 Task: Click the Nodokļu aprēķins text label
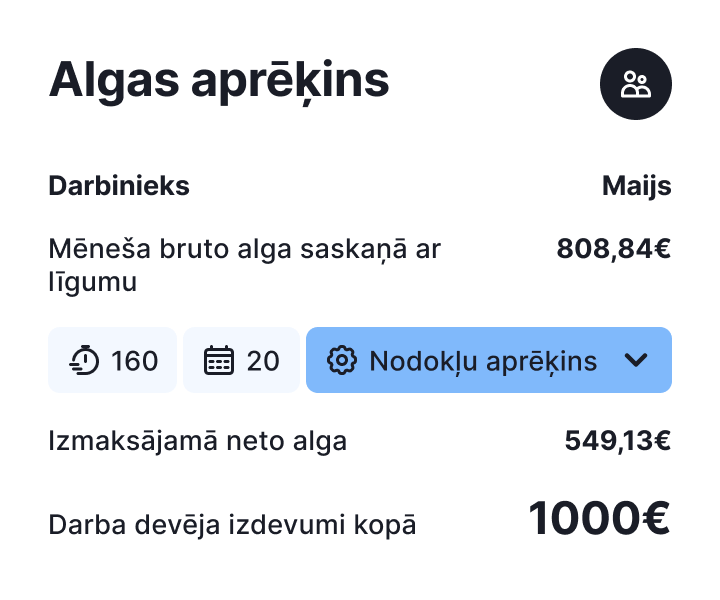pyautogui.click(x=483, y=360)
